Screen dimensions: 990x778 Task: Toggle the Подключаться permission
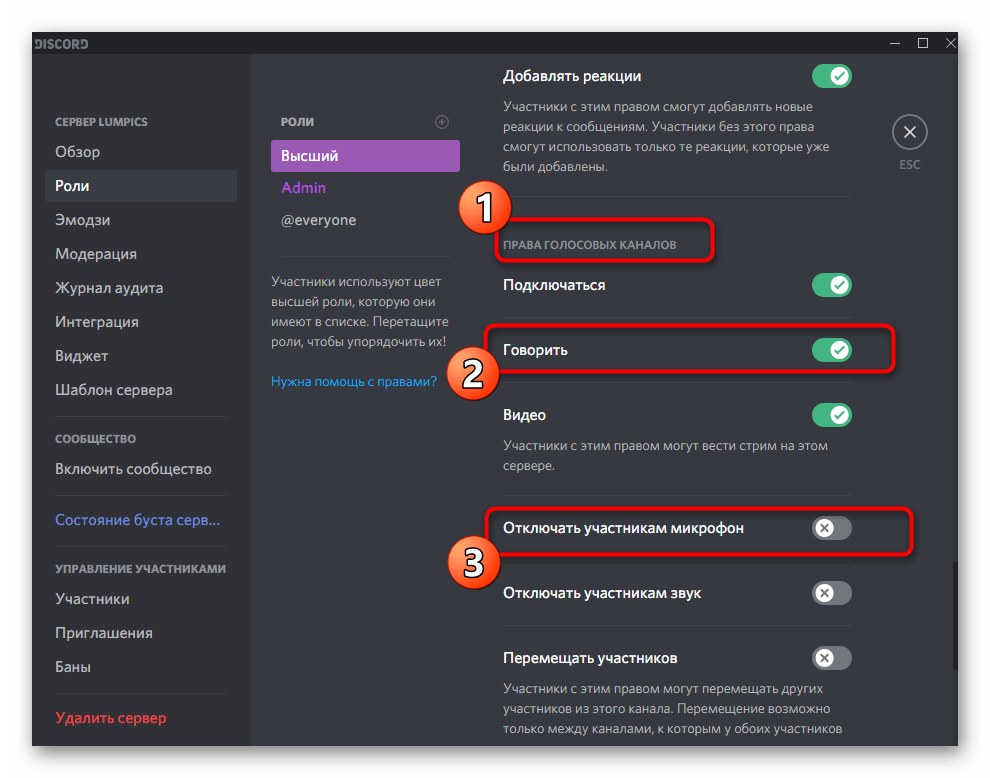point(832,285)
